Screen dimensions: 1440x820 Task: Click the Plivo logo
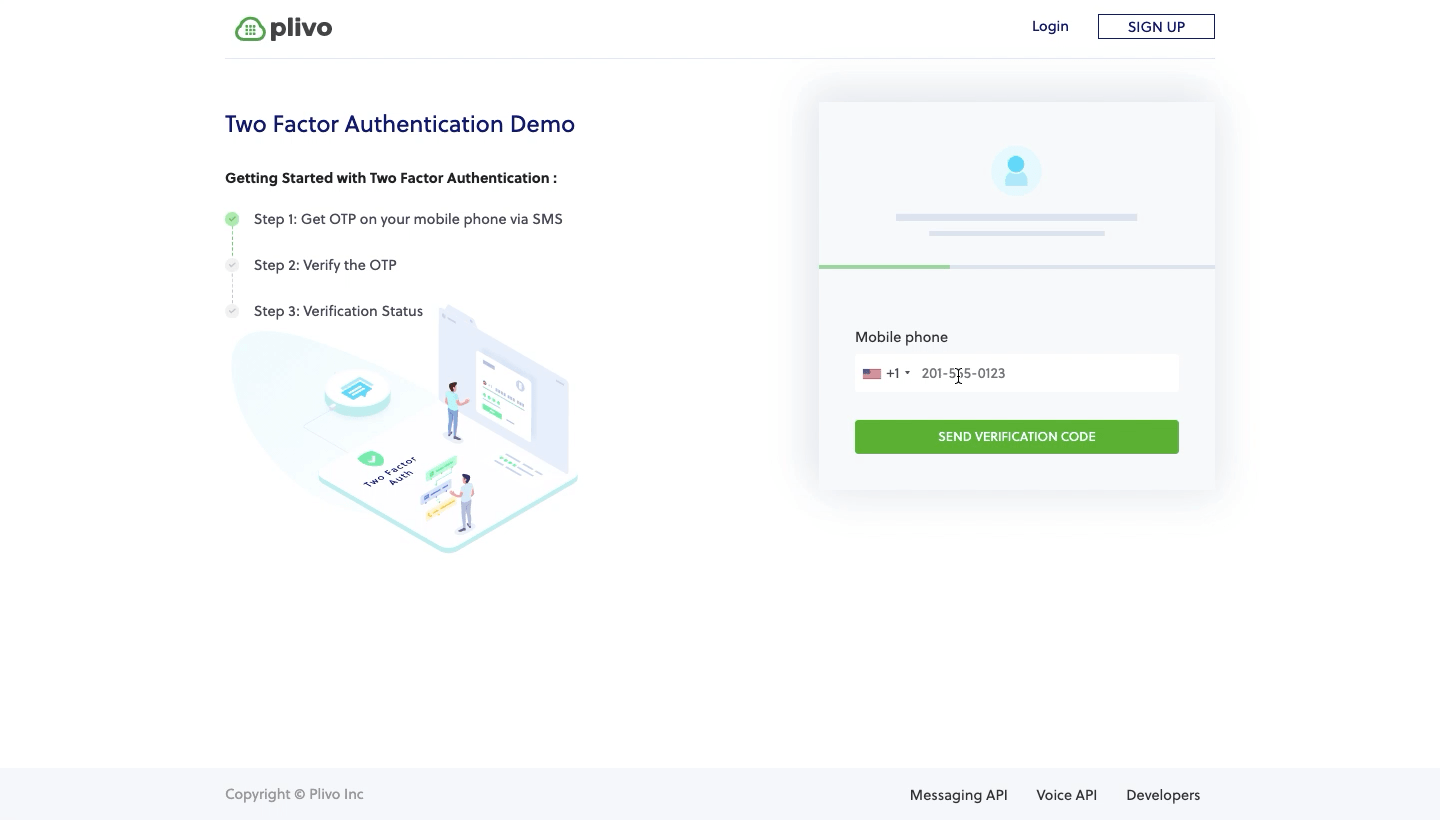pos(283,28)
